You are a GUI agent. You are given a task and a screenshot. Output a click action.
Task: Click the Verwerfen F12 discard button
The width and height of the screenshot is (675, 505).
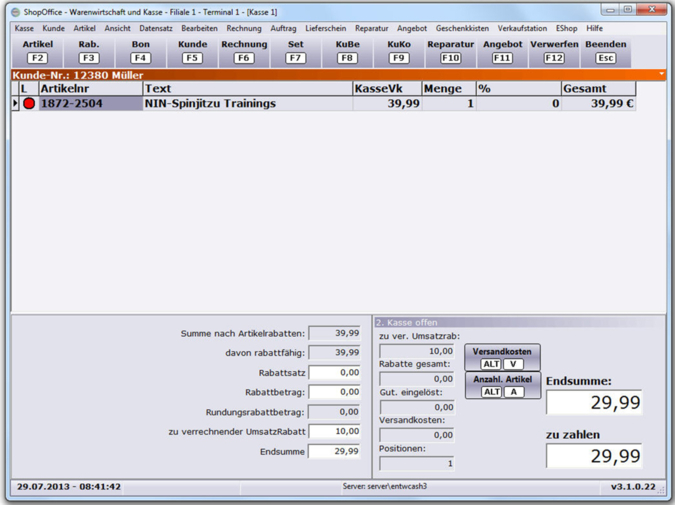pyautogui.click(x=554, y=51)
